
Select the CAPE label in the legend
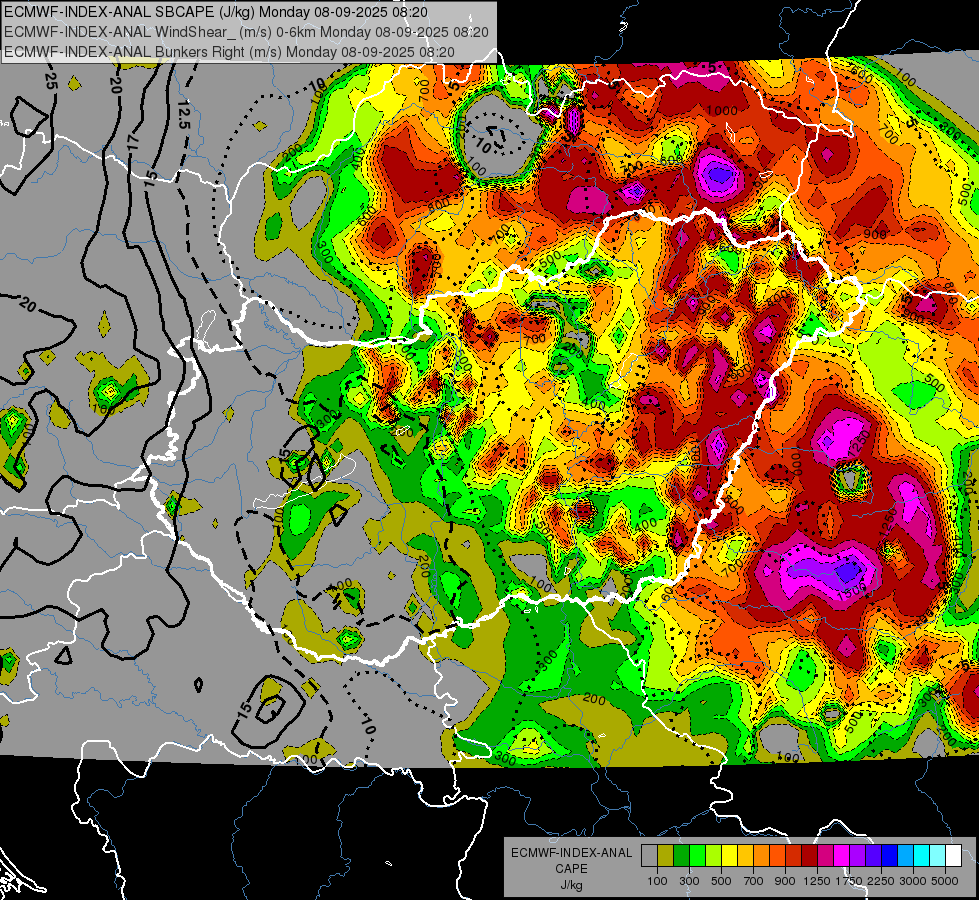point(571,869)
